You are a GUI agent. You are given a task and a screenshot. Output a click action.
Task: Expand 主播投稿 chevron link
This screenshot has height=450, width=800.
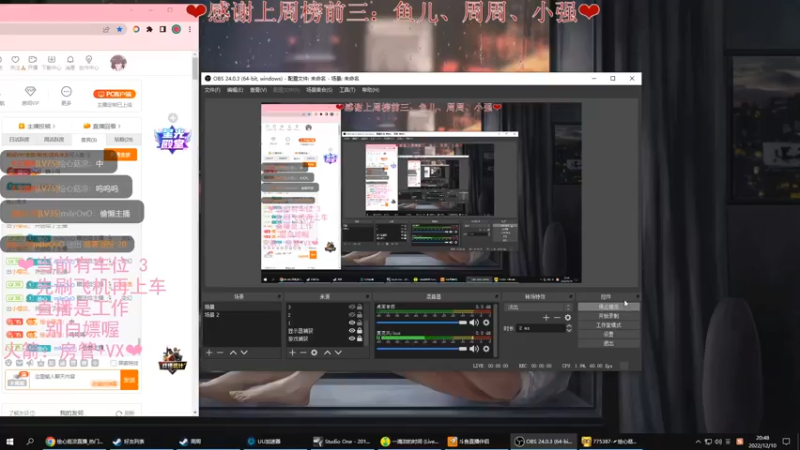37,126
